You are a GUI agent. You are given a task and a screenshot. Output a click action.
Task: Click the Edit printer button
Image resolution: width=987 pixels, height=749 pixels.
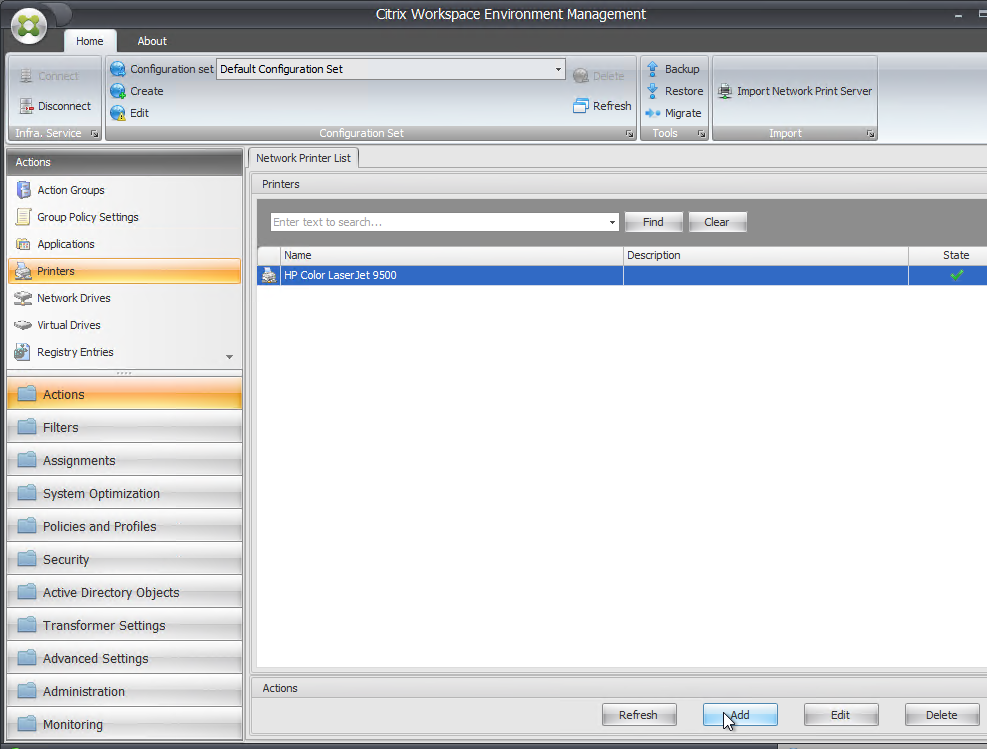(840, 715)
